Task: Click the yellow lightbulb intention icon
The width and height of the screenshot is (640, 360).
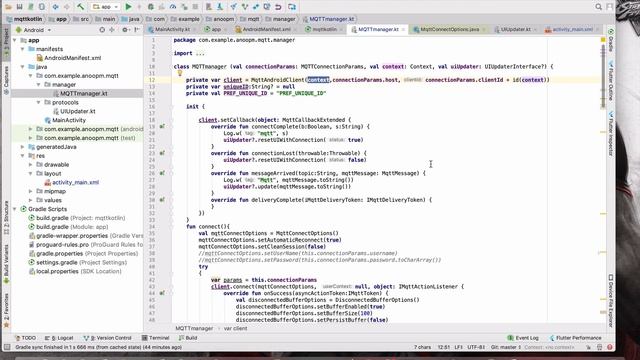Action: pyautogui.click(x=179, y=73)
